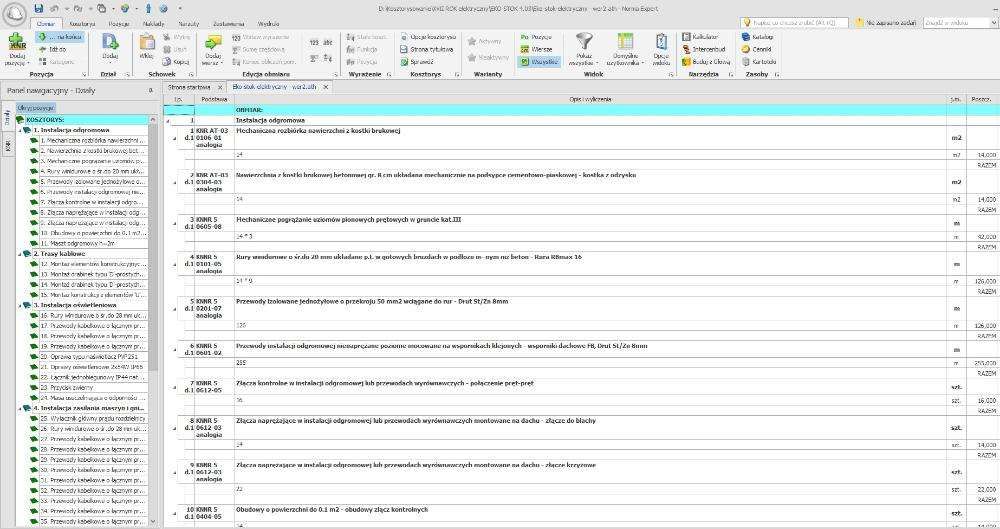Viewport: 1000px width, 529px height.
Task: Pin the navigation panel via pin icon
Action: pos(151,91)
